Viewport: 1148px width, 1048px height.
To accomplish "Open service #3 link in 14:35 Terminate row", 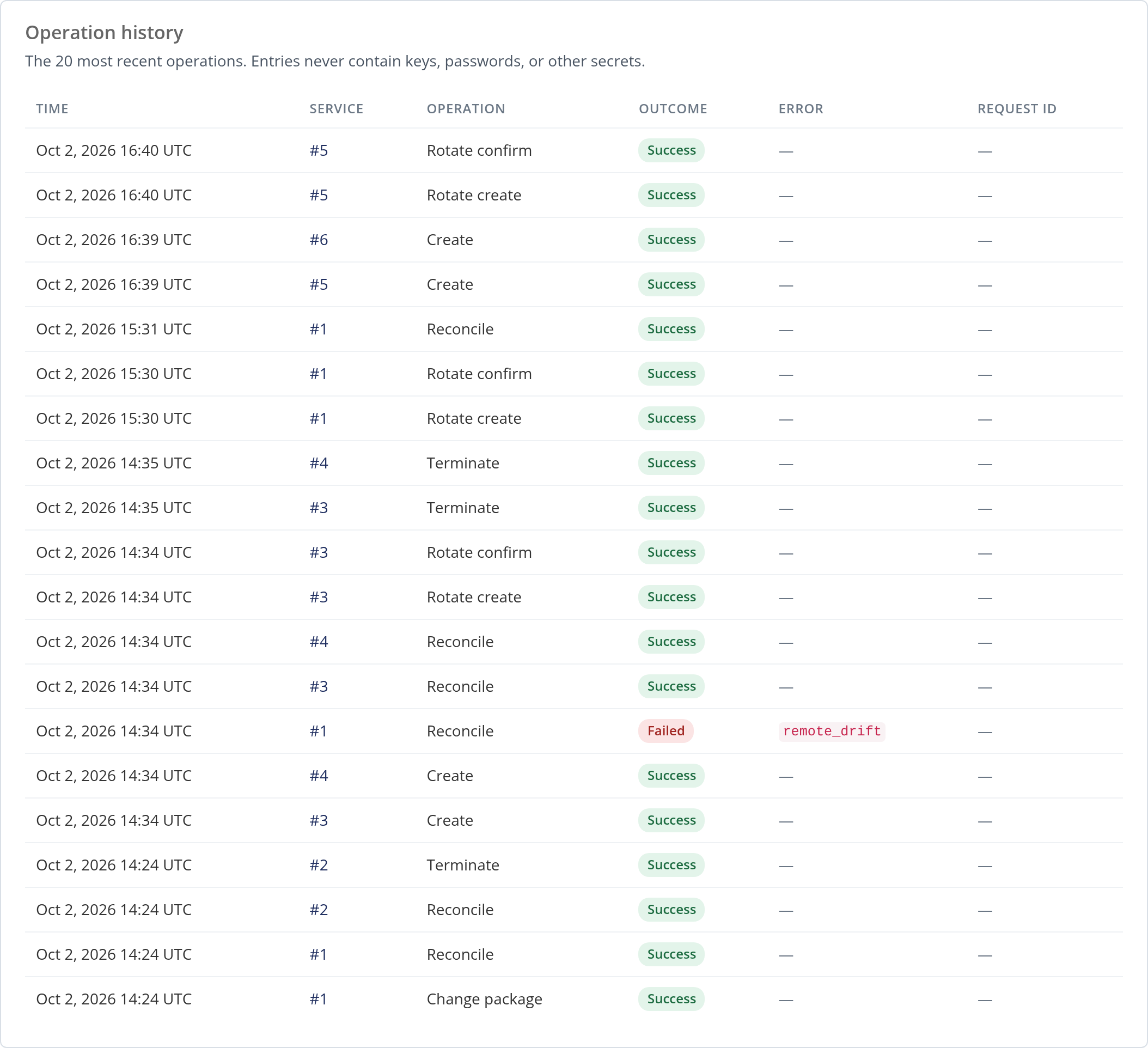I will [x=319, y=508].
